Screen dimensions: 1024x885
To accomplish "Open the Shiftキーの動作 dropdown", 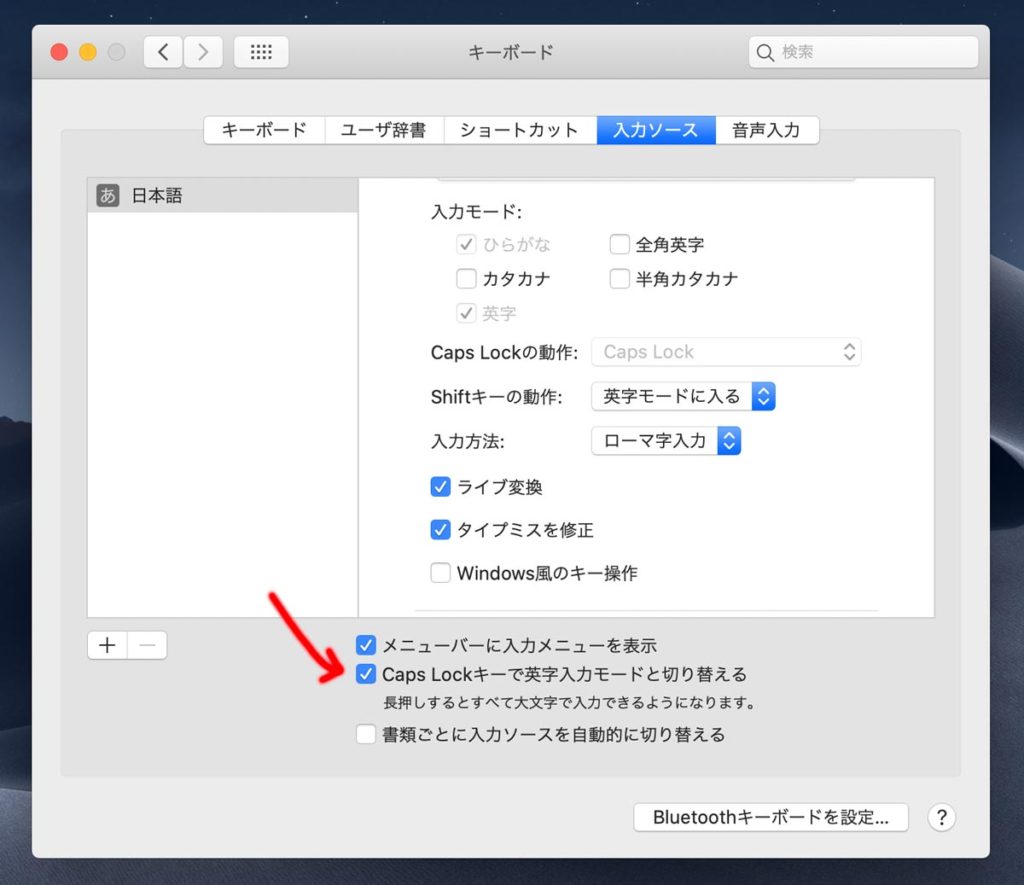I will pos(683,396).
